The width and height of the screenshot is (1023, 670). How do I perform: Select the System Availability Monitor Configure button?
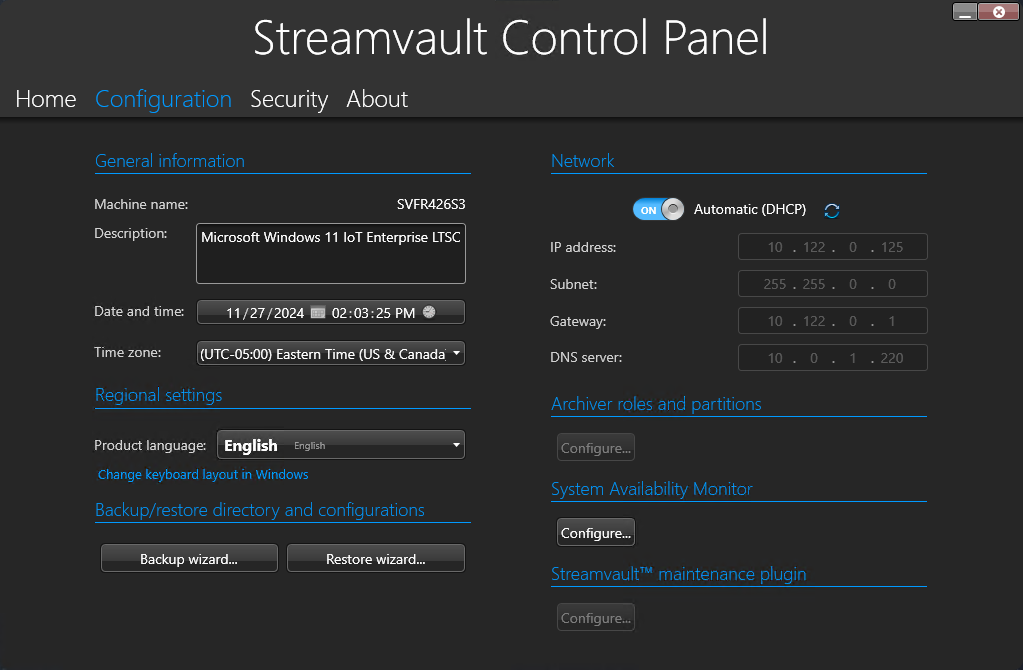[x=595, y=532]
